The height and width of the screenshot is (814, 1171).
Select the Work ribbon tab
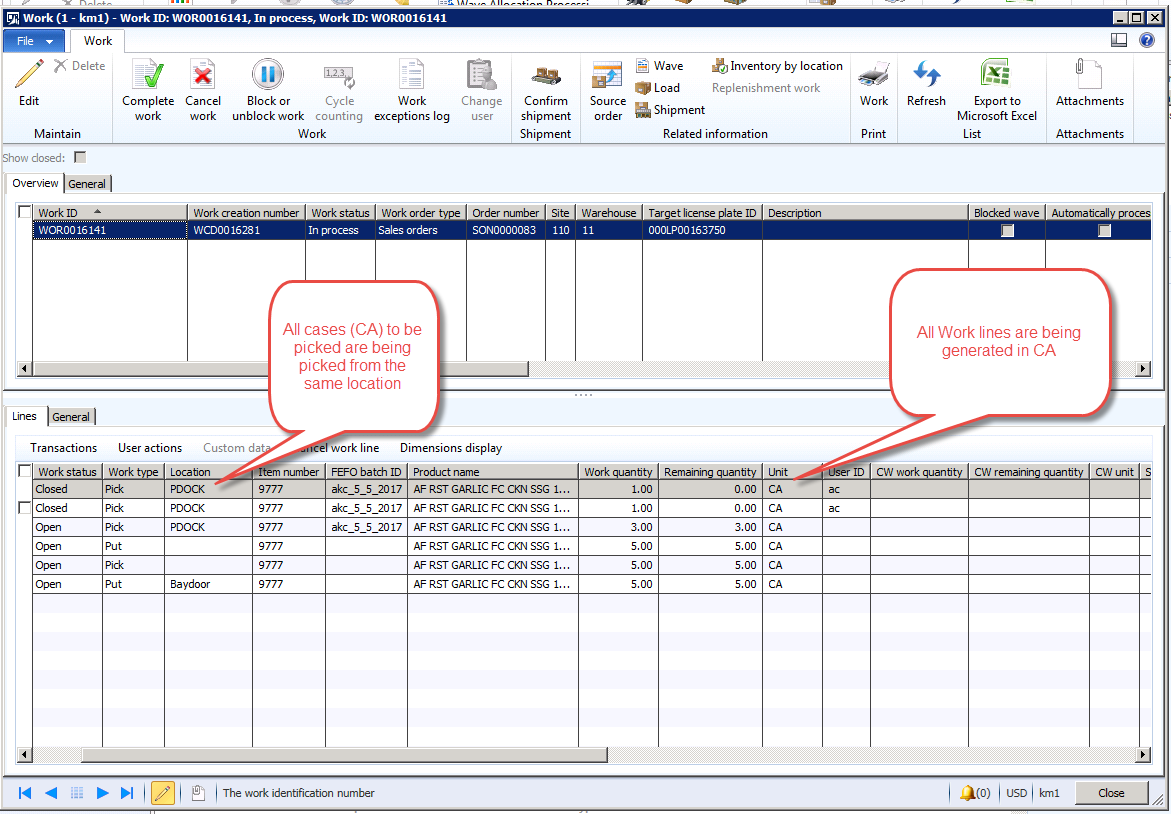click(98, 41)
